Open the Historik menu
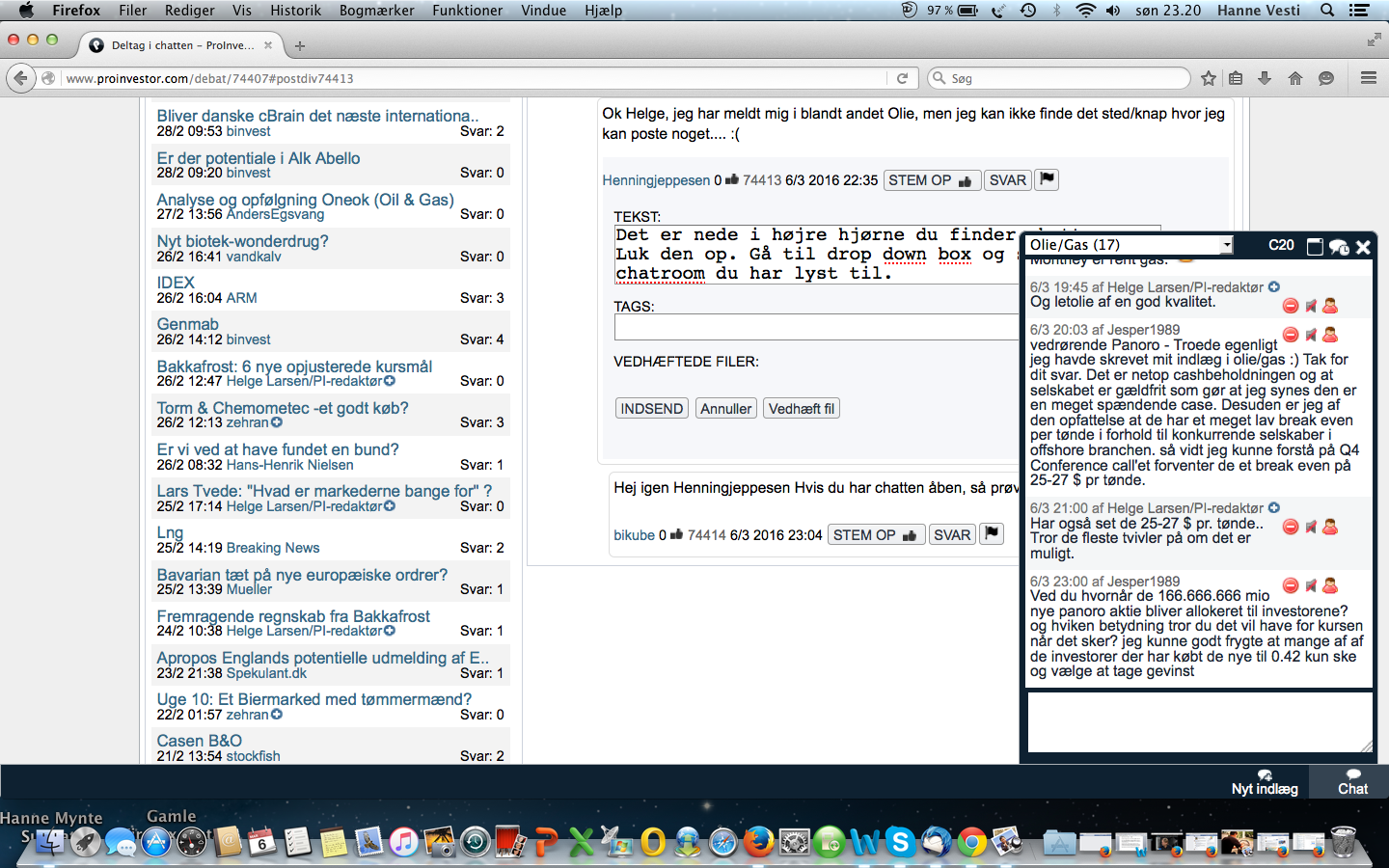This screenshot has width=1389, height=868. click(x=295, y=11)
